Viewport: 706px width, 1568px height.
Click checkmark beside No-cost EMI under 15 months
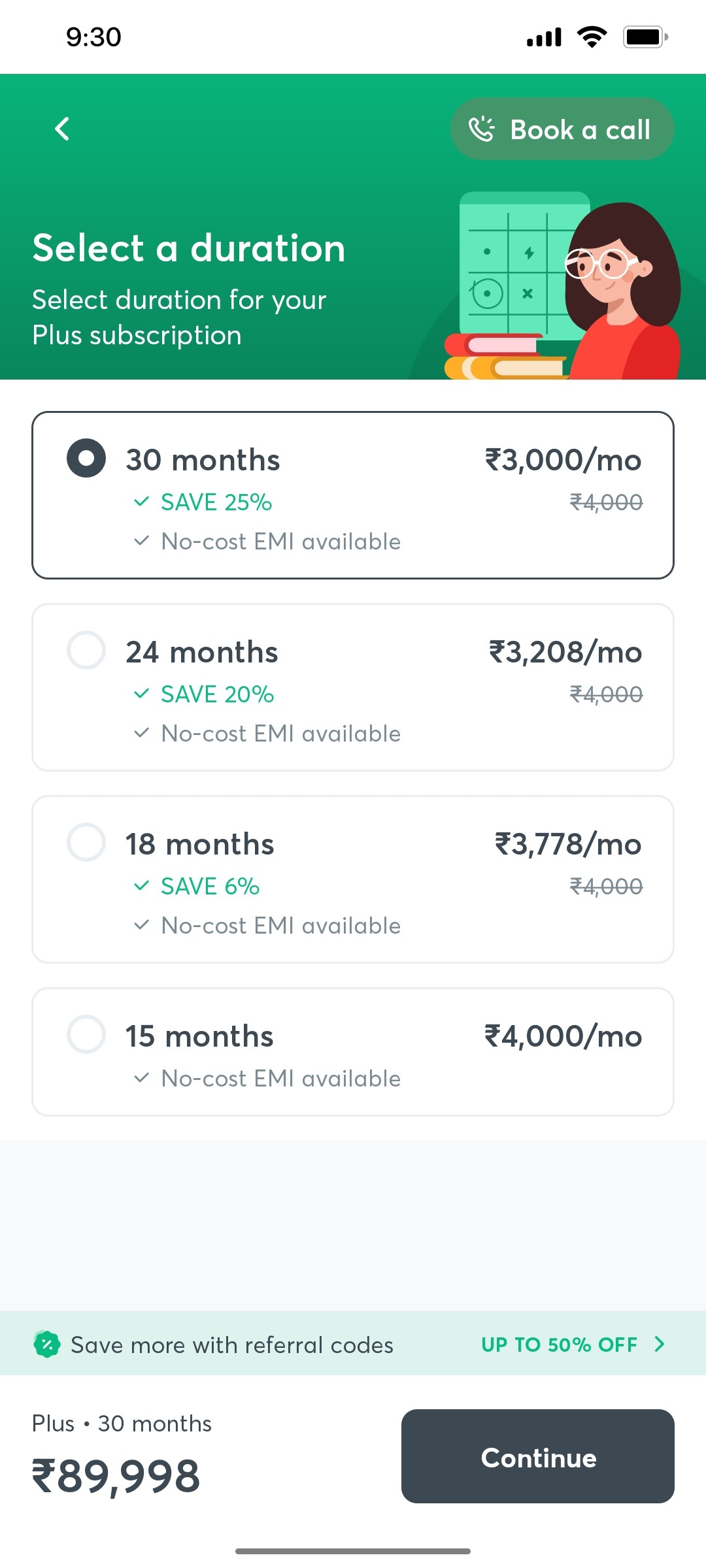click(x=142, y=1078)
